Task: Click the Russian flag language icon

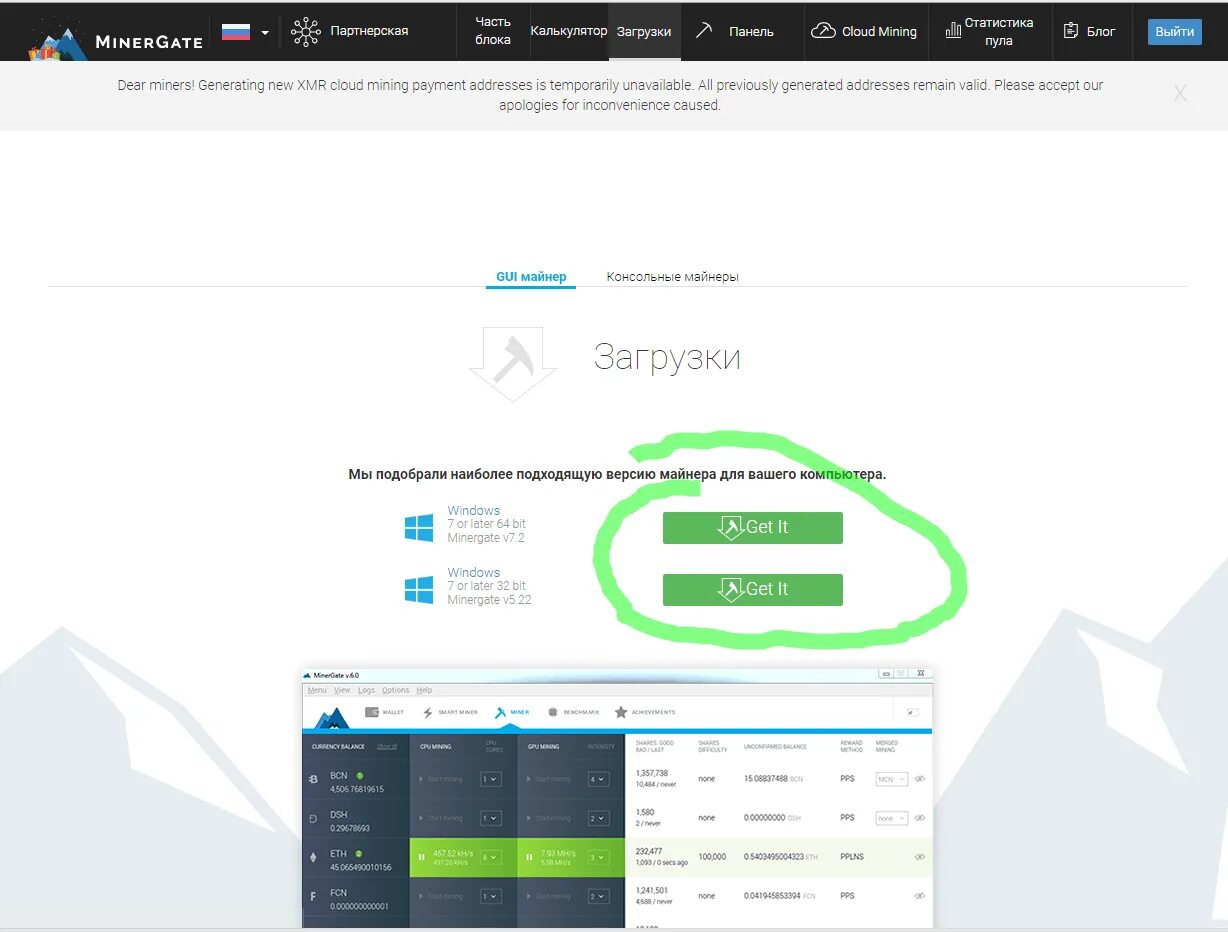Action: (236, 31)
